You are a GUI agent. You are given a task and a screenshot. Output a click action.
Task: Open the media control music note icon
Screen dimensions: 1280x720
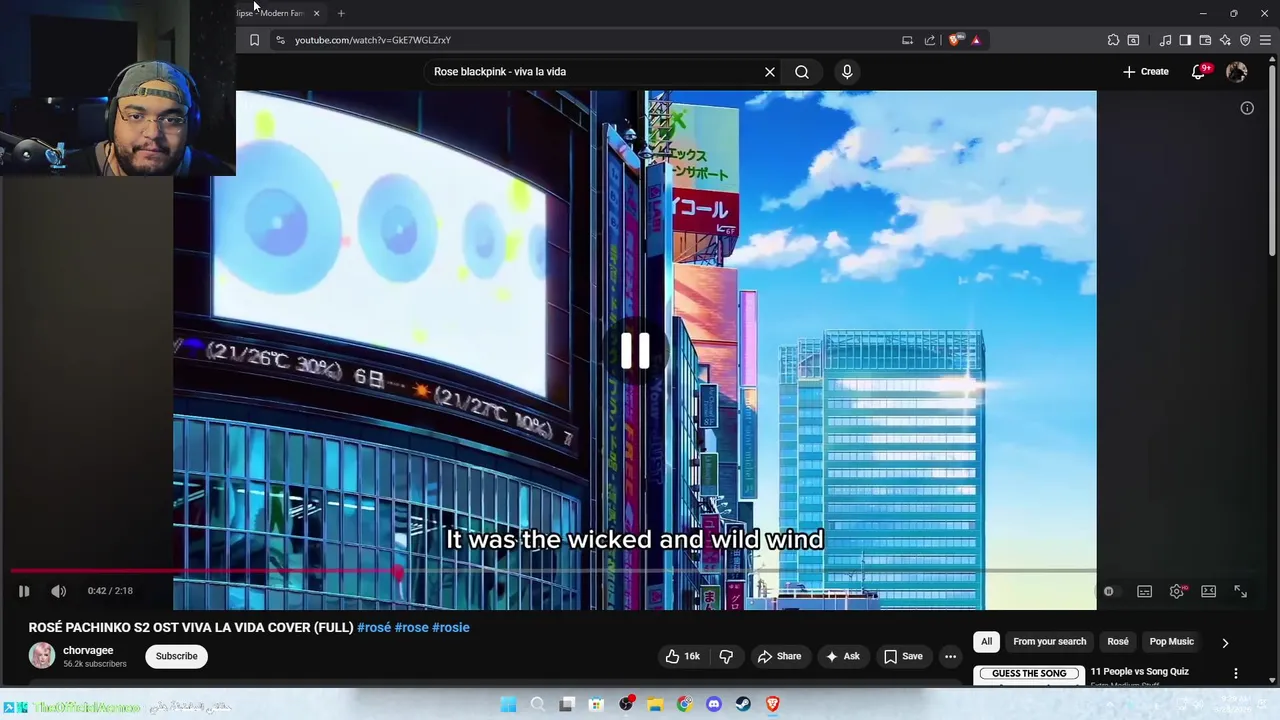click(x=1165, y=40)
